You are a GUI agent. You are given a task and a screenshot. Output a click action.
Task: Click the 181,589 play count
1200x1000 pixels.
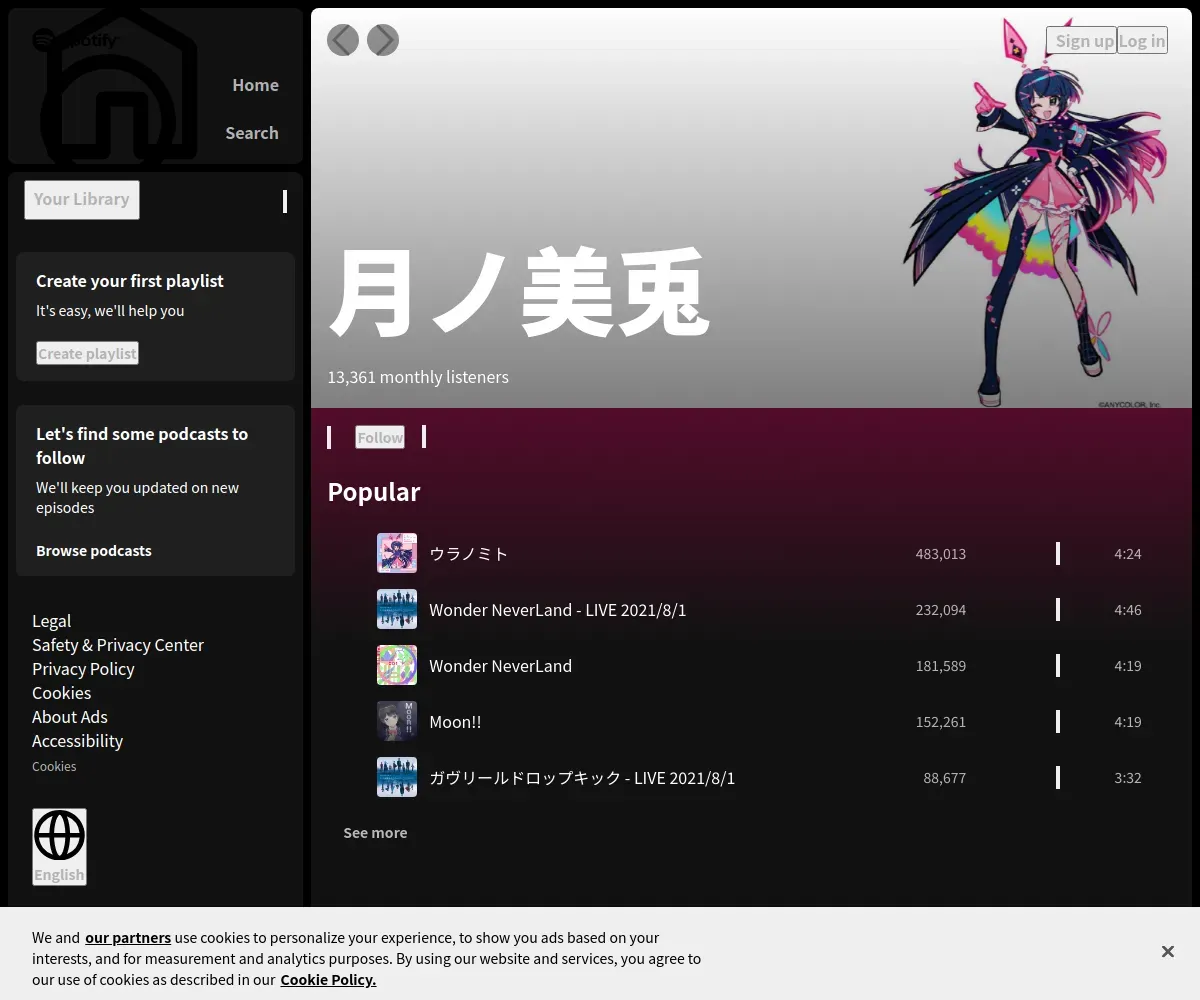point(941,666)
